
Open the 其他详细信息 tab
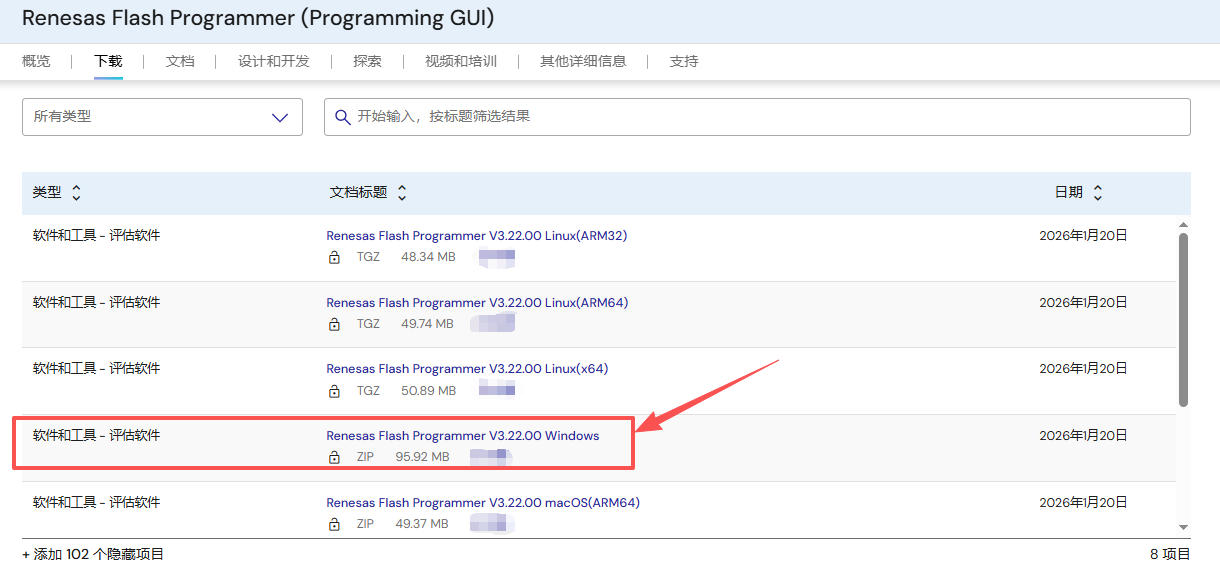coord(583,61)
